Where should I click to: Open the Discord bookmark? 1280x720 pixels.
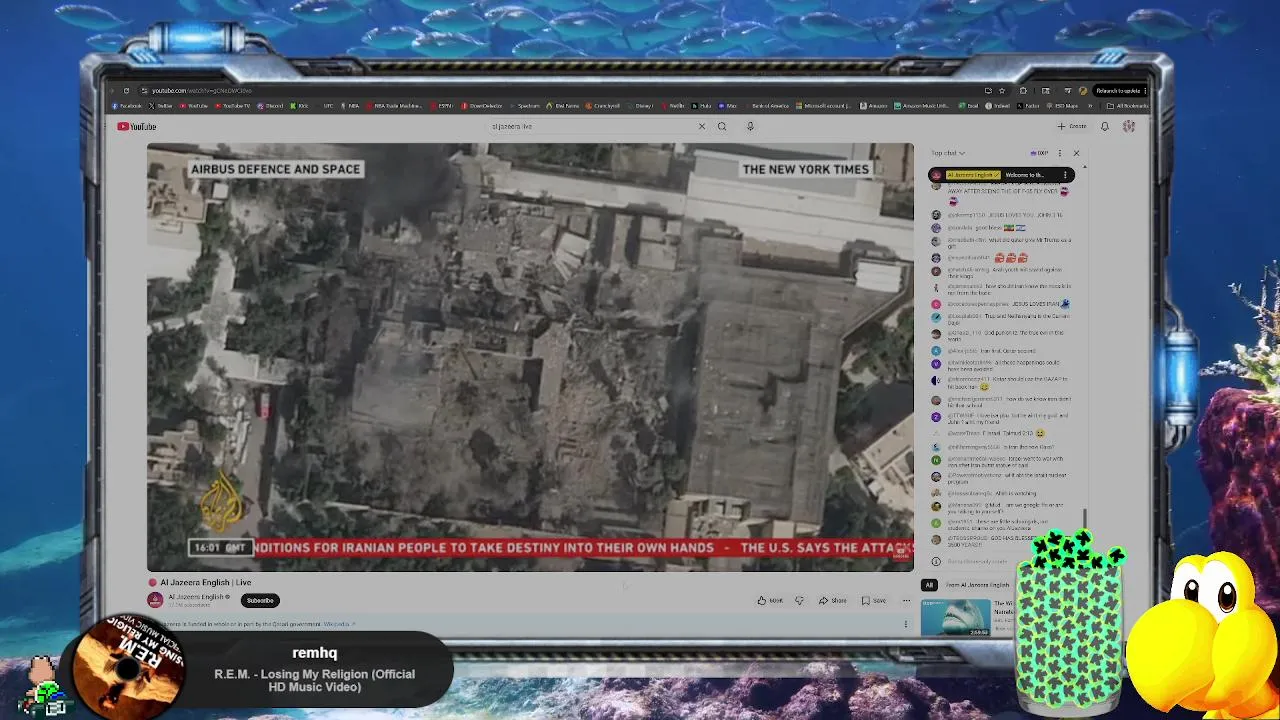270,106
